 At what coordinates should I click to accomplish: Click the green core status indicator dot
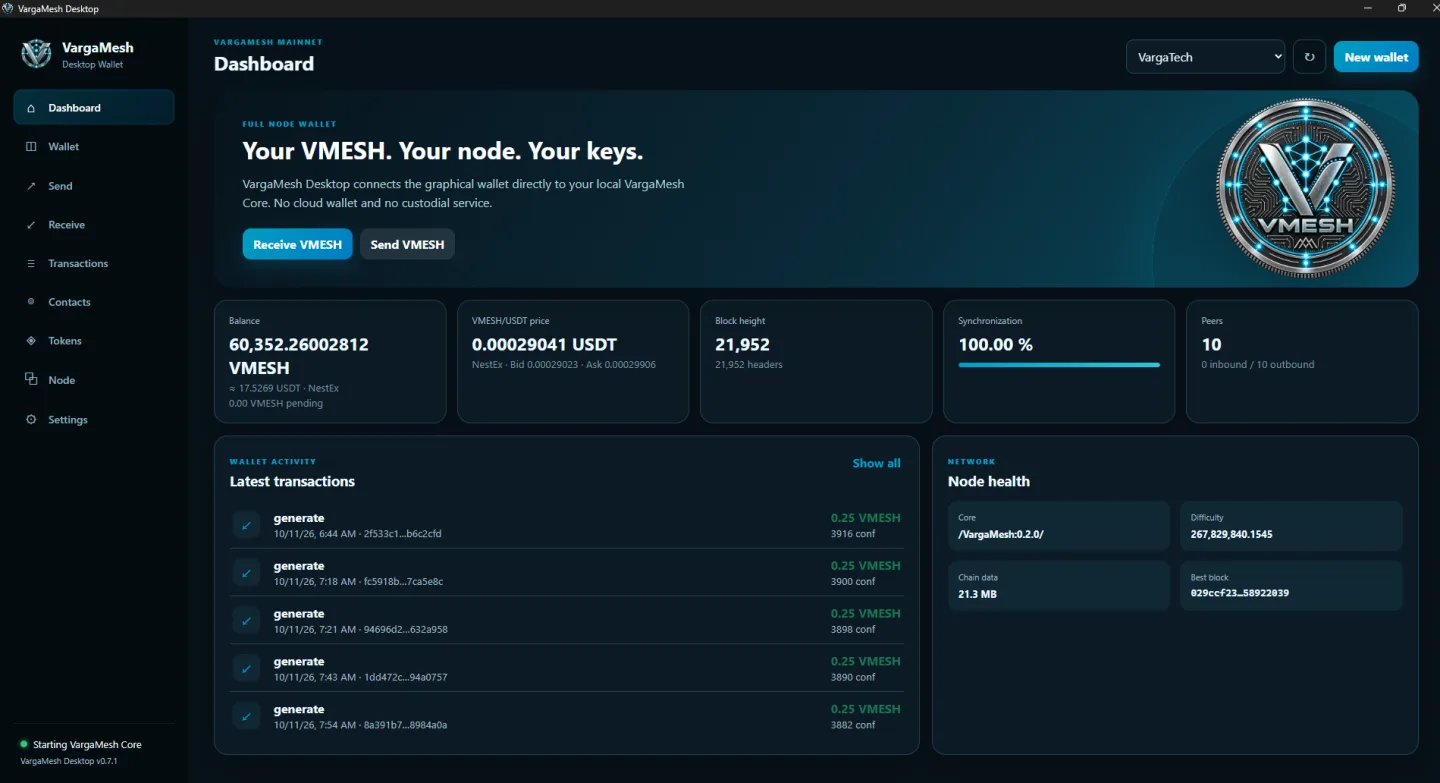coord(24,745)
